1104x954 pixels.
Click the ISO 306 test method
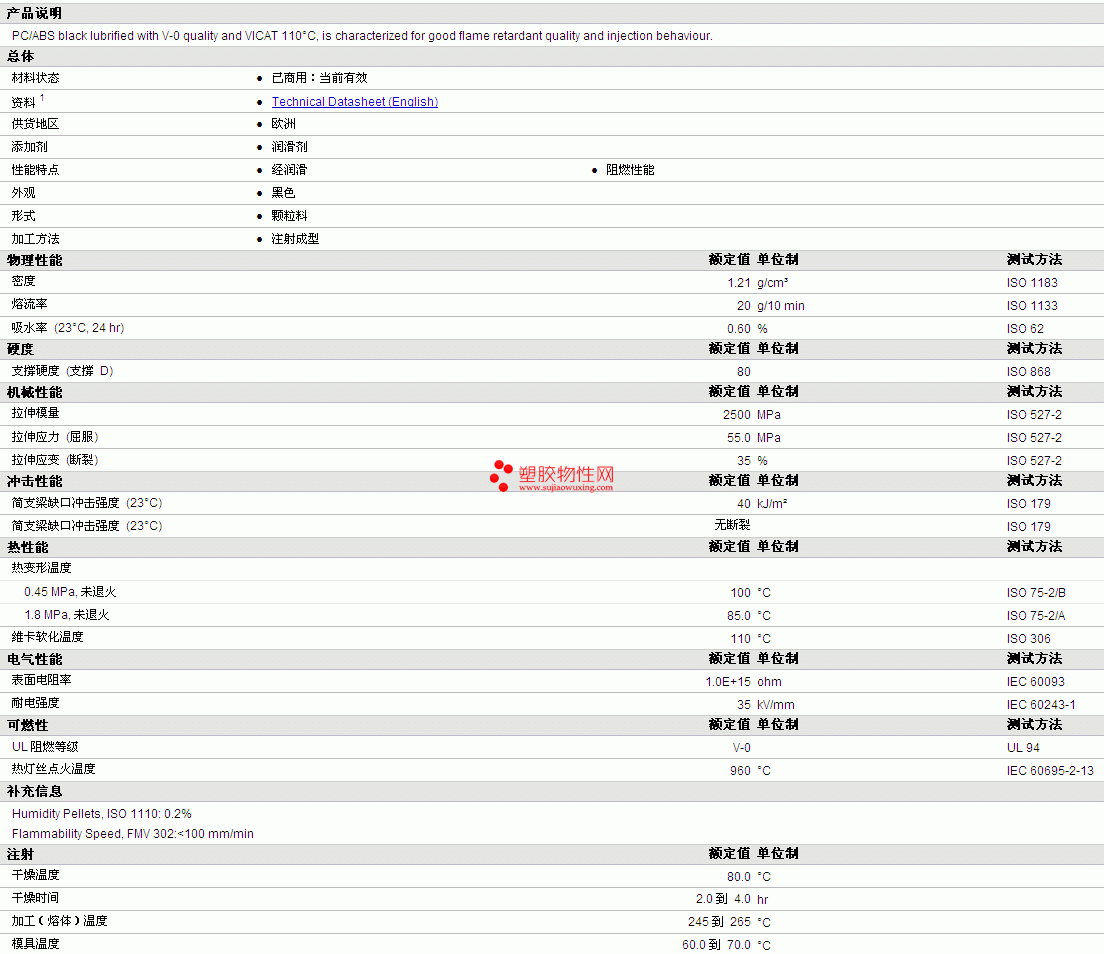click(x=1028, y=639)
